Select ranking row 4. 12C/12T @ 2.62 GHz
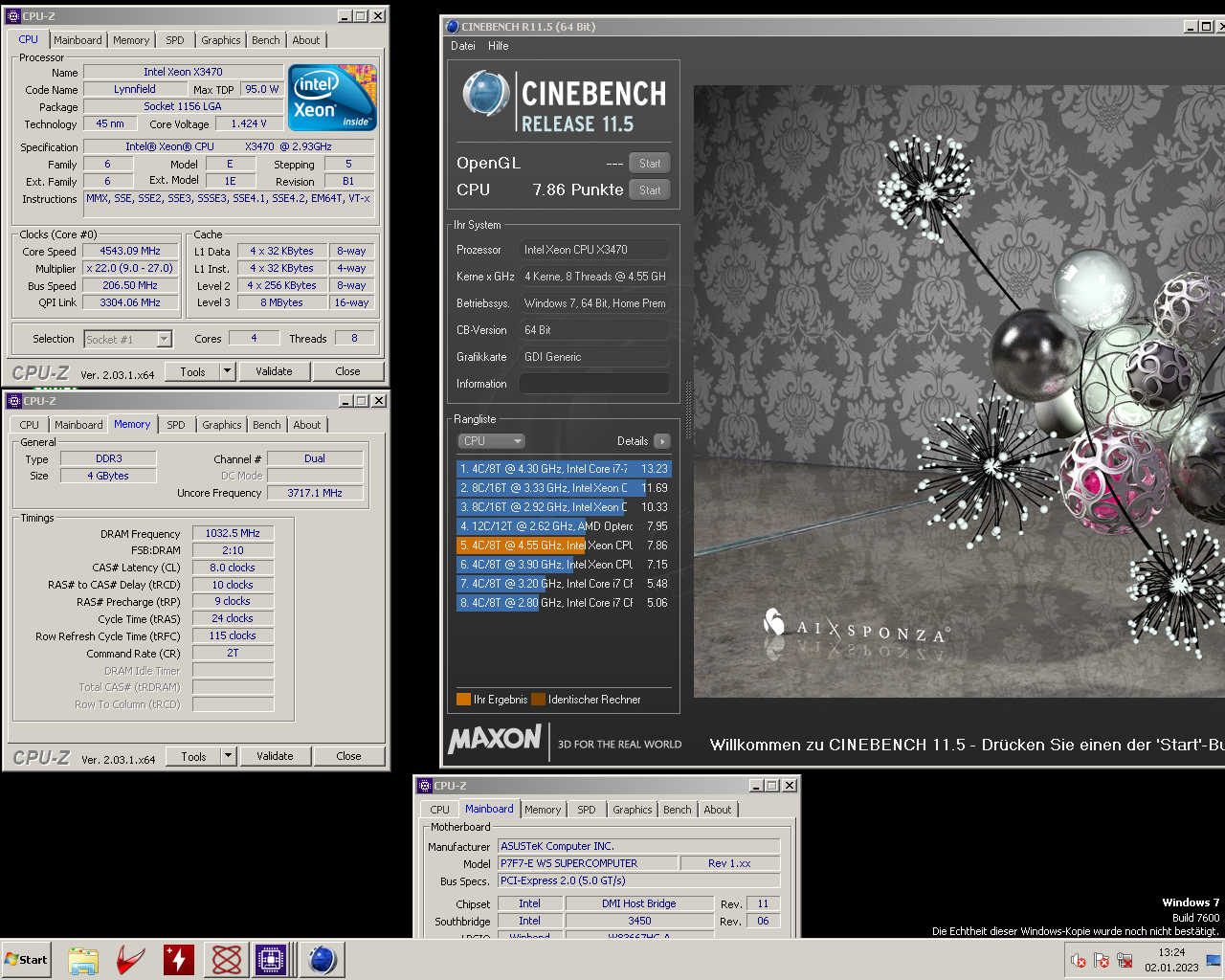1225x980 pixels. (x=564, y=526)
